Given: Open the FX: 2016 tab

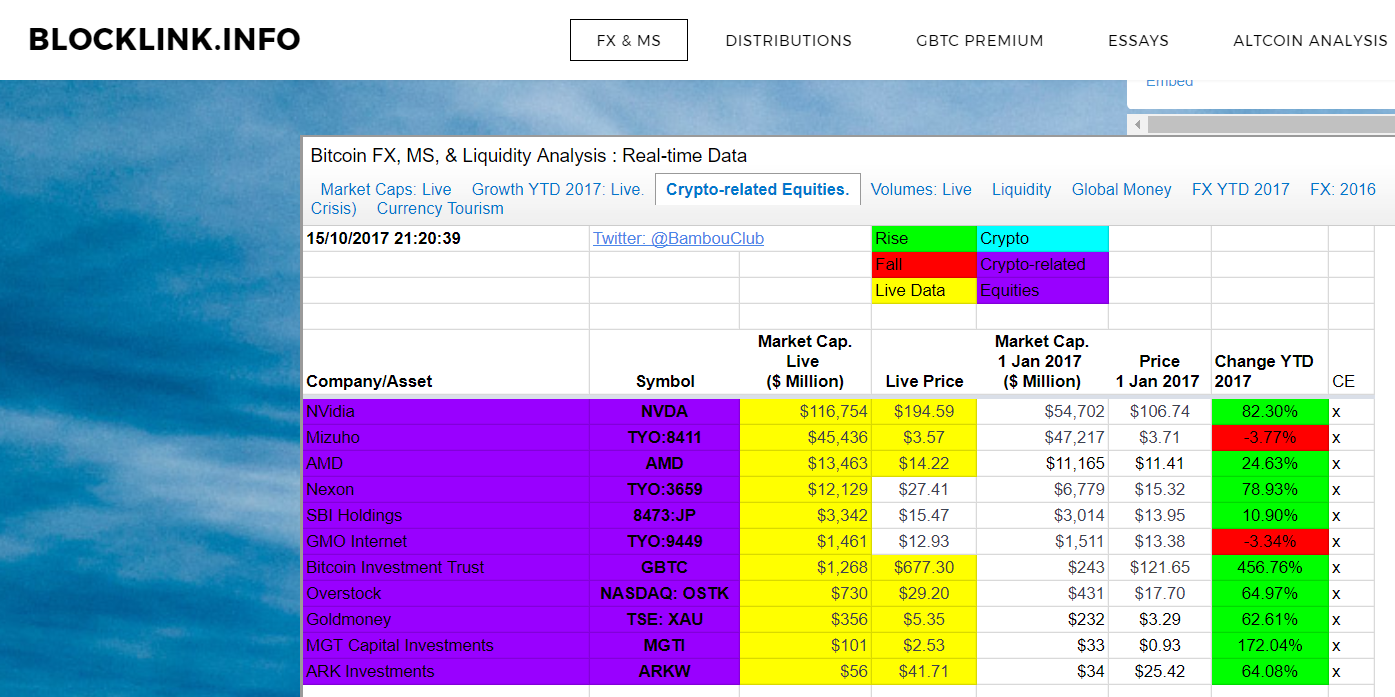Looking at the screenshot, I should click(1343, 189).
